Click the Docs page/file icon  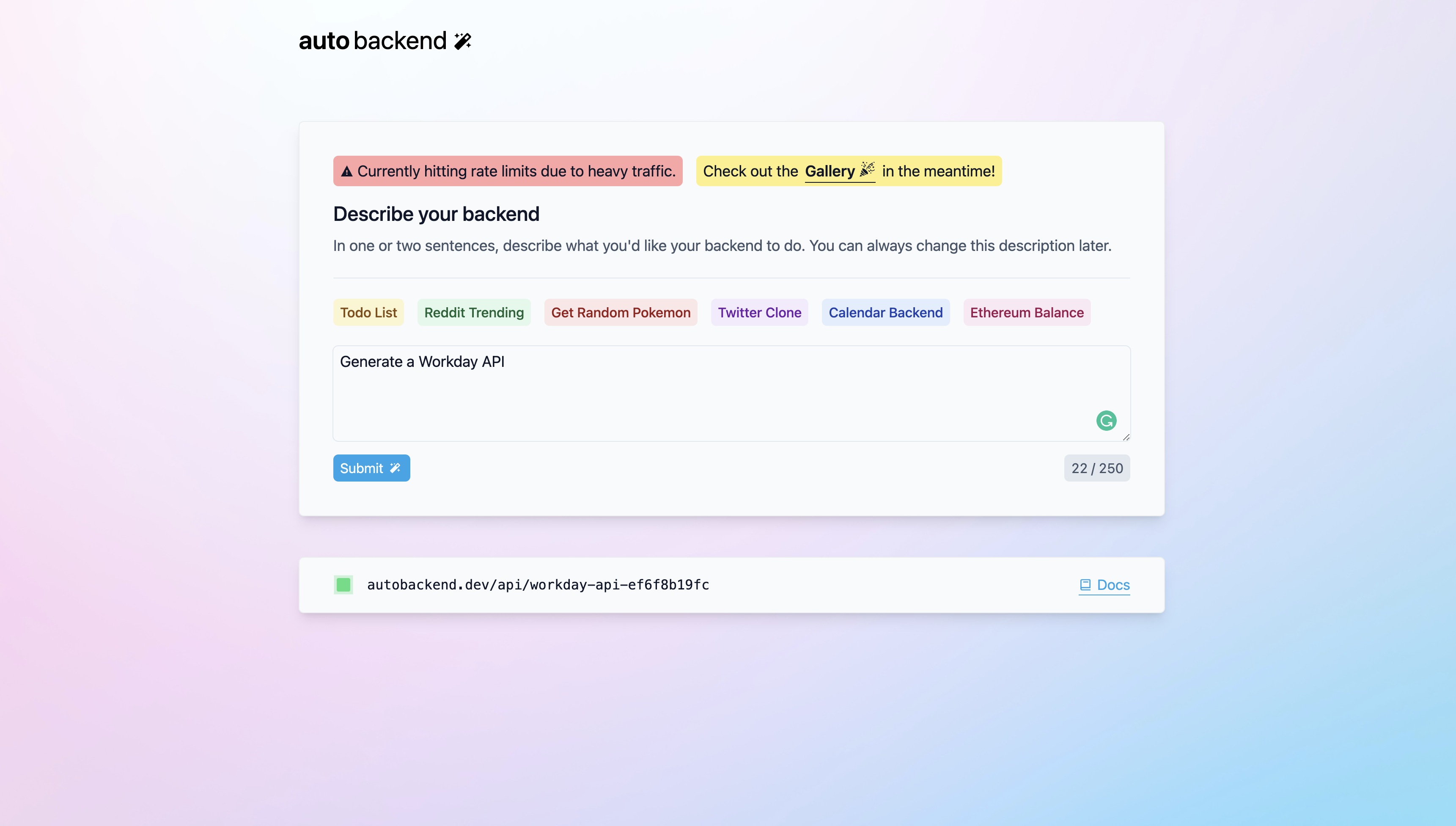(1085, 584)
